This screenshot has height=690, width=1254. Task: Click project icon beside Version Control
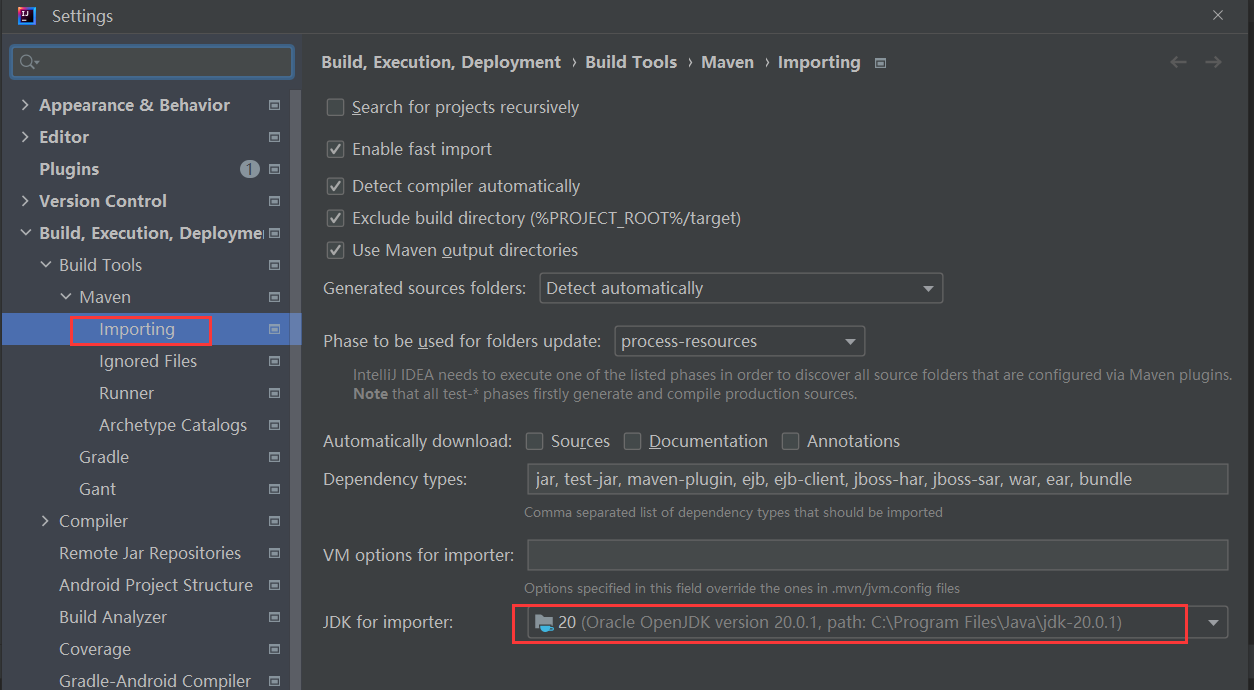(275, 201)
